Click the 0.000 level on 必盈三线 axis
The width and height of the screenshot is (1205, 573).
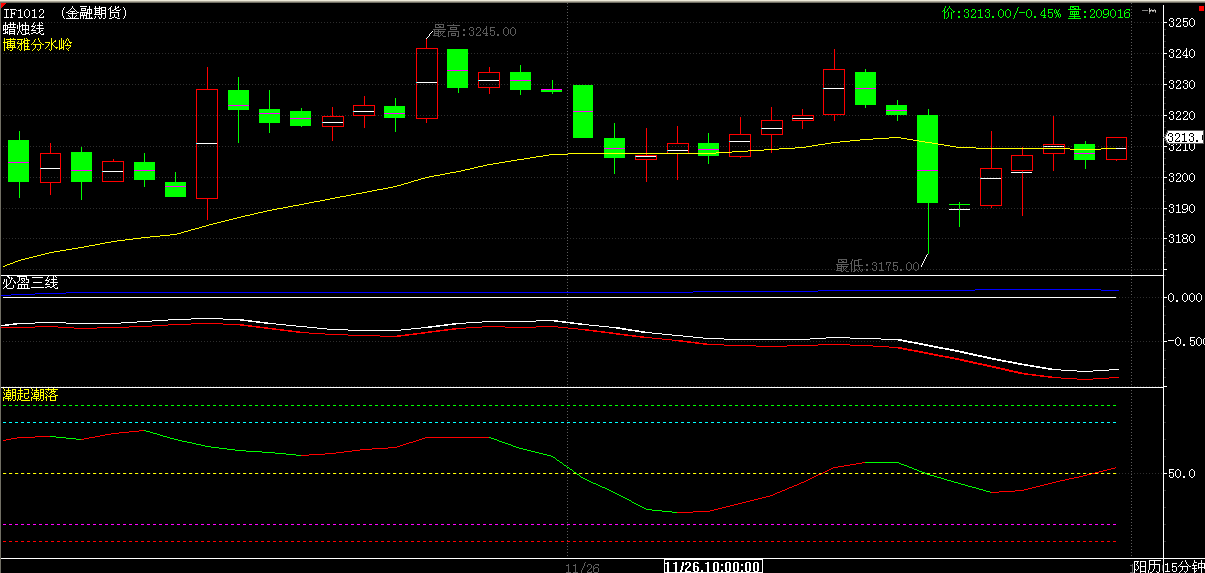[1184, 298]
